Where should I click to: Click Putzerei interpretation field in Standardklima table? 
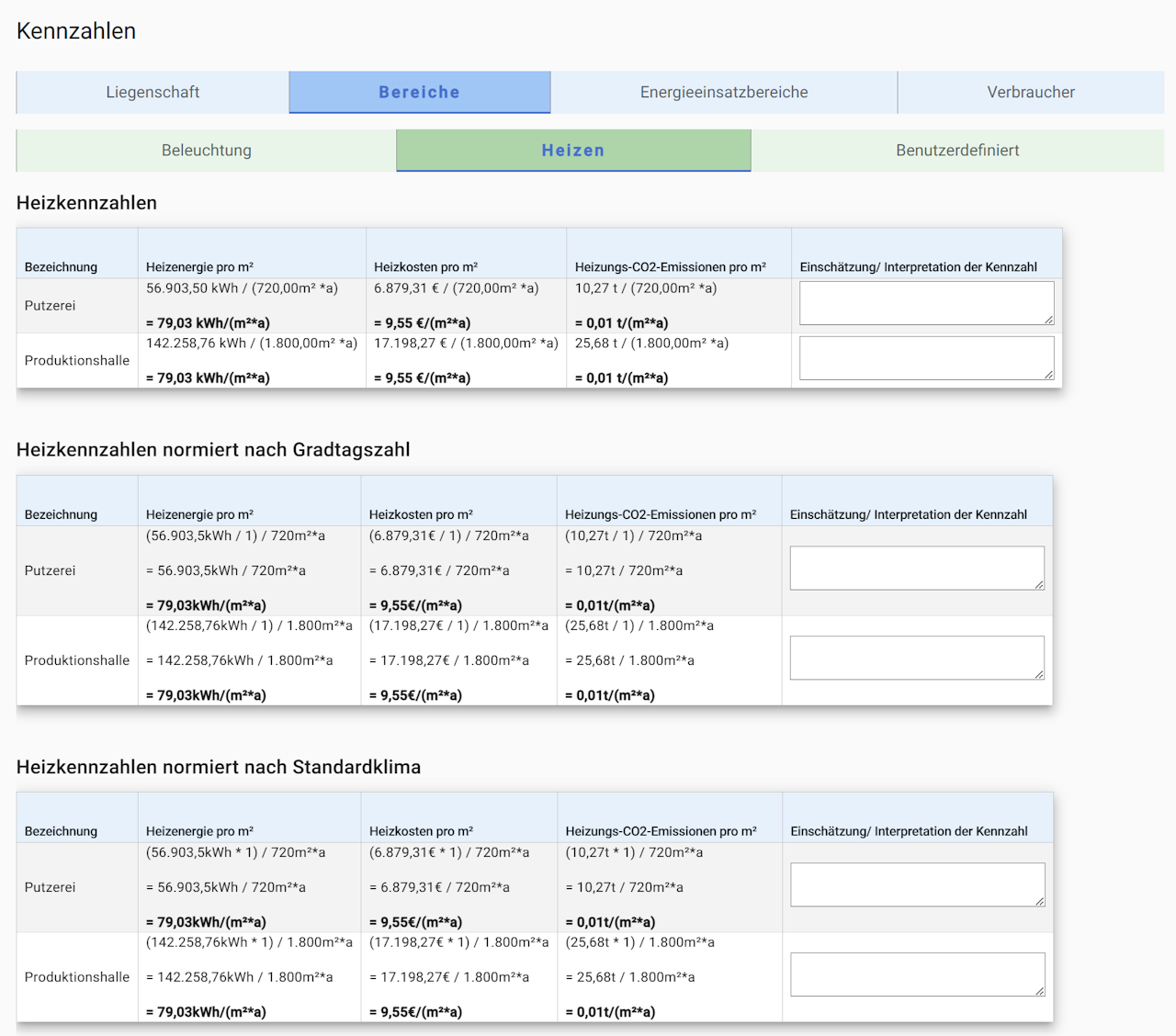(917, 884)
